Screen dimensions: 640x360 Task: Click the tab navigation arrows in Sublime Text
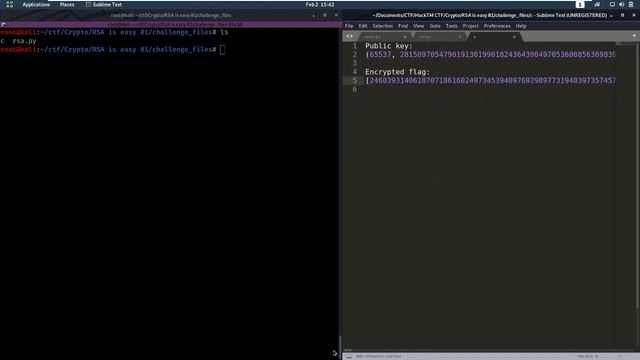(349, 36)
